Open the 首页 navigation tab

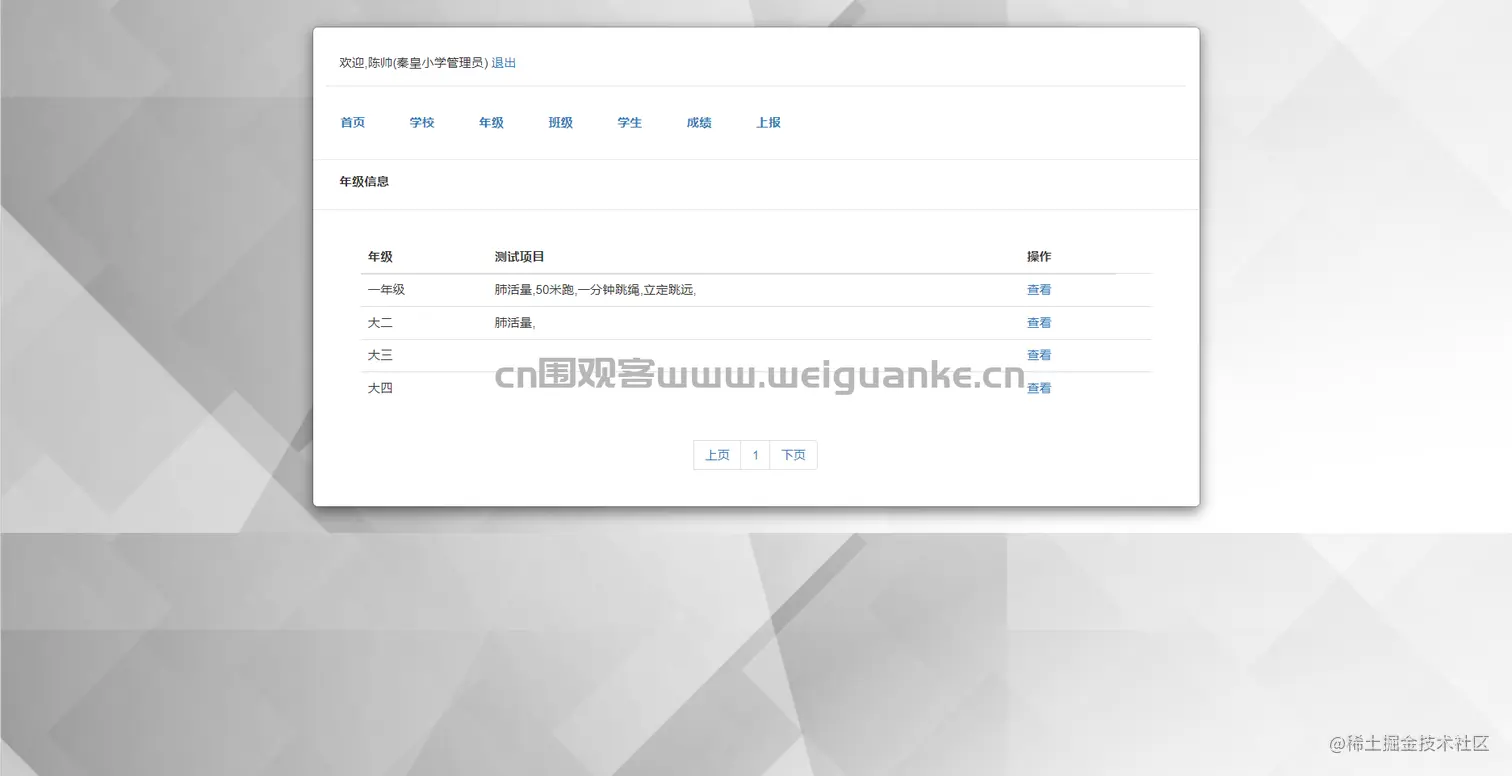[353, 123]
